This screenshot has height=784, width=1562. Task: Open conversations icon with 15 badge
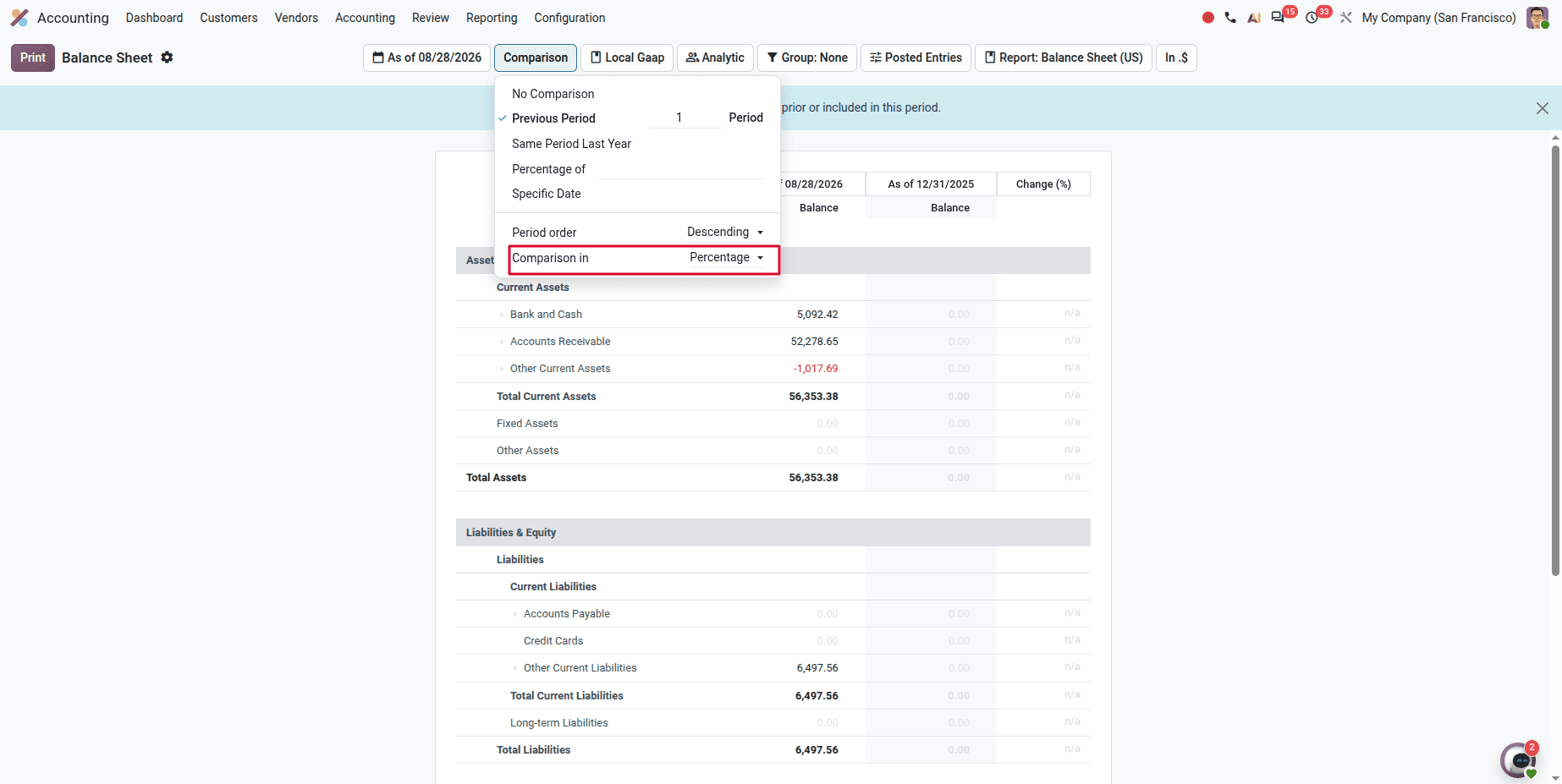point(1279,18)
